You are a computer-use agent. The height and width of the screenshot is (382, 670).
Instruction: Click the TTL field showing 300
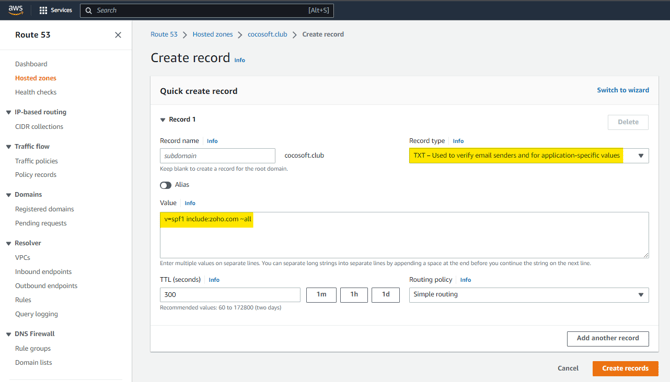230,294
